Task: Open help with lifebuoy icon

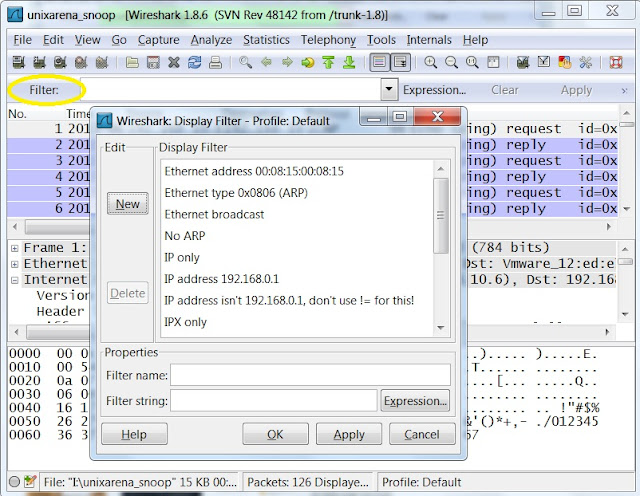Action: [616, 62]
